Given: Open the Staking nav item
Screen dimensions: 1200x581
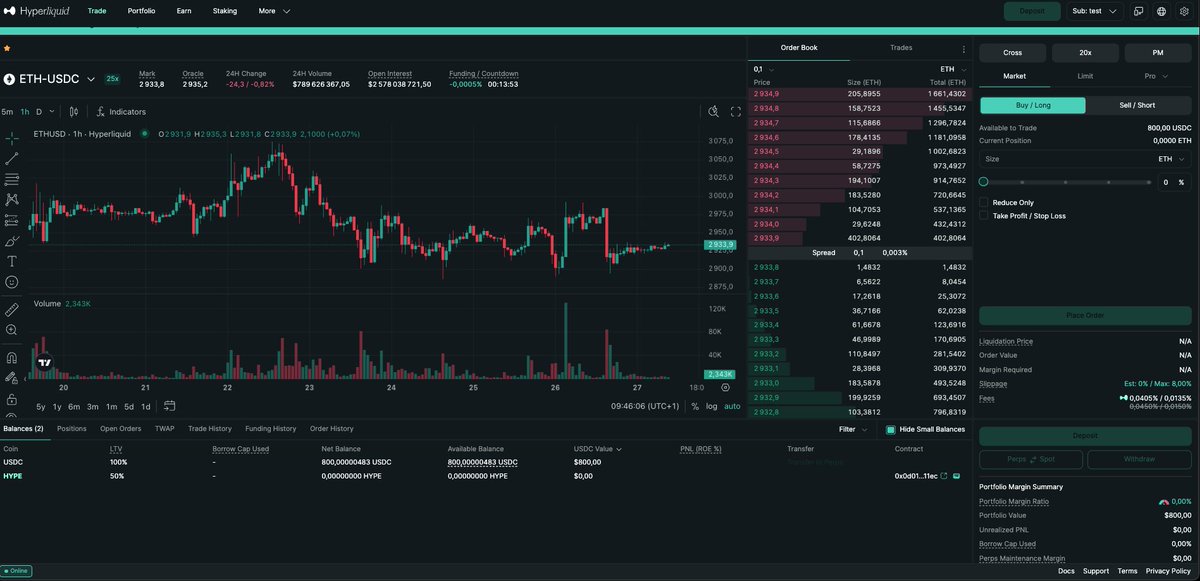Looking at the screenshot, I should coord(225,11).
